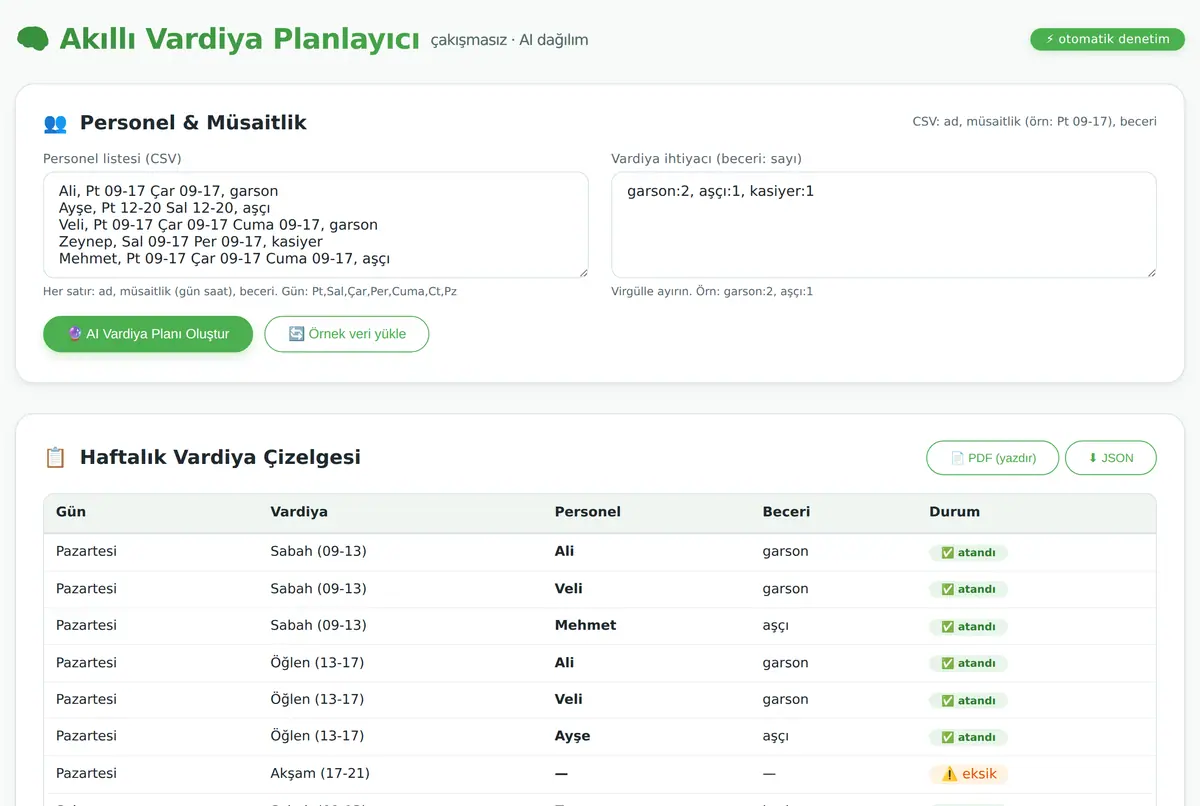This screenshot has width=1200, height=806.
Task: Click the people icon beside Personel & Müsaitlik
Action: [55, 123]
